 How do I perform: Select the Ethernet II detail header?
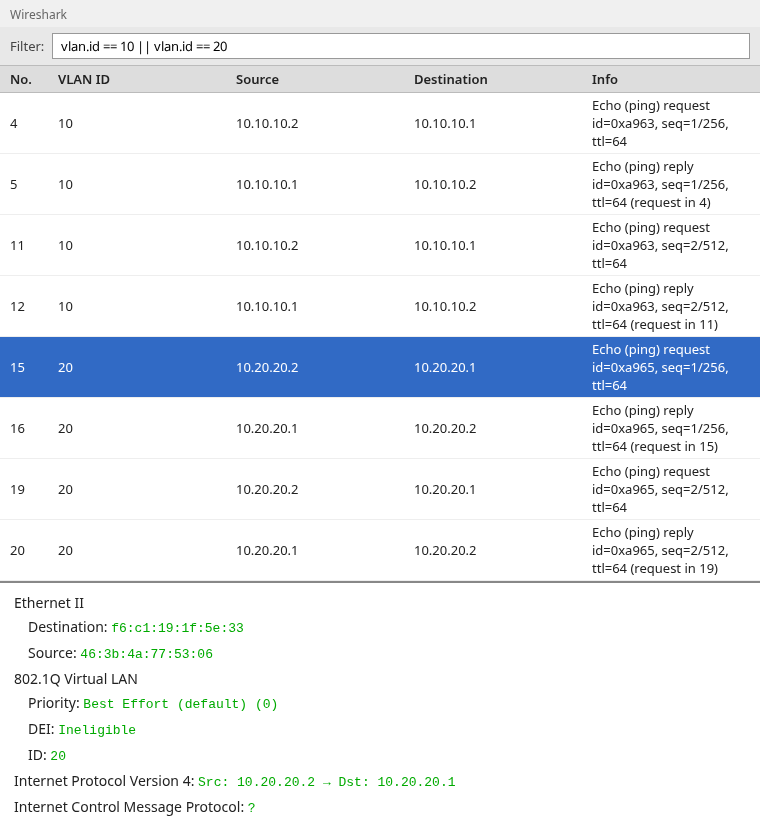click(x=49, y=603)
